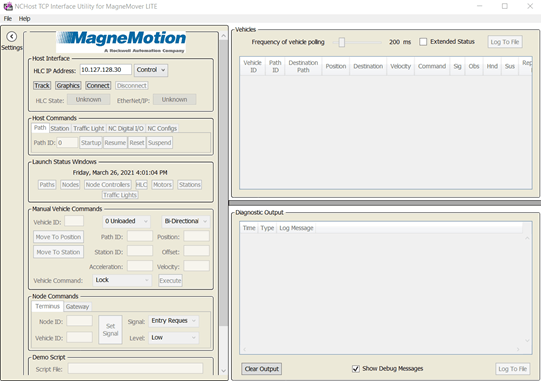The image size is (541, 381).
Task: Click the Reset button
Action: click(137, 143)
